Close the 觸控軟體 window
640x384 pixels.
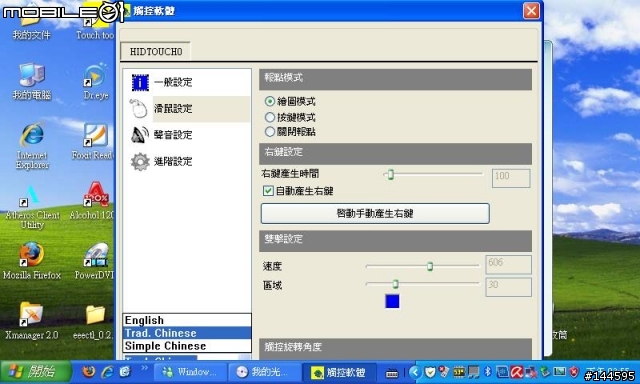point(531,11)
